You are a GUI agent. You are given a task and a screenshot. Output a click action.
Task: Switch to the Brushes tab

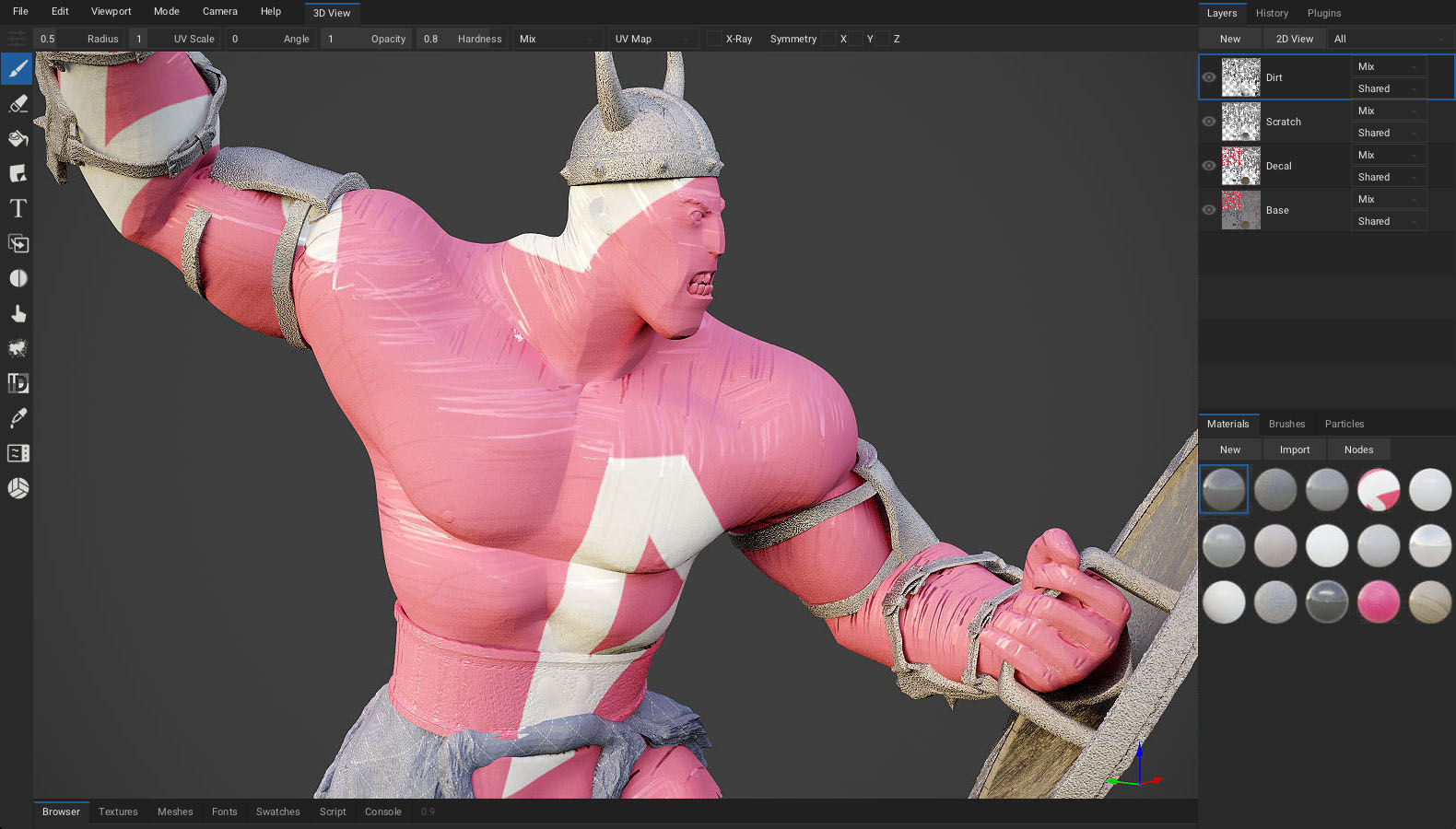click(x=1286, y=425)
